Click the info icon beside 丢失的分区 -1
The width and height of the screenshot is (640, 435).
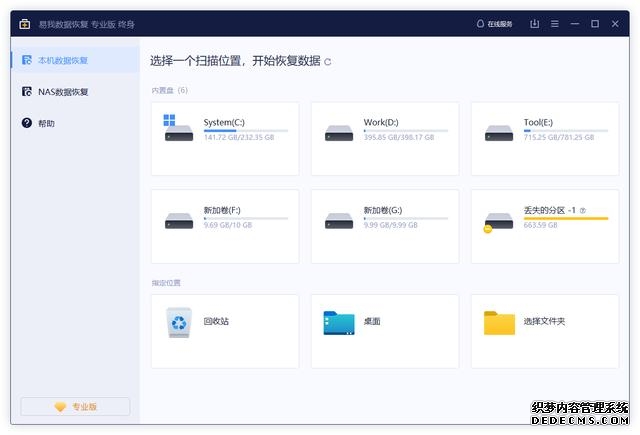[x=583, y=211]
